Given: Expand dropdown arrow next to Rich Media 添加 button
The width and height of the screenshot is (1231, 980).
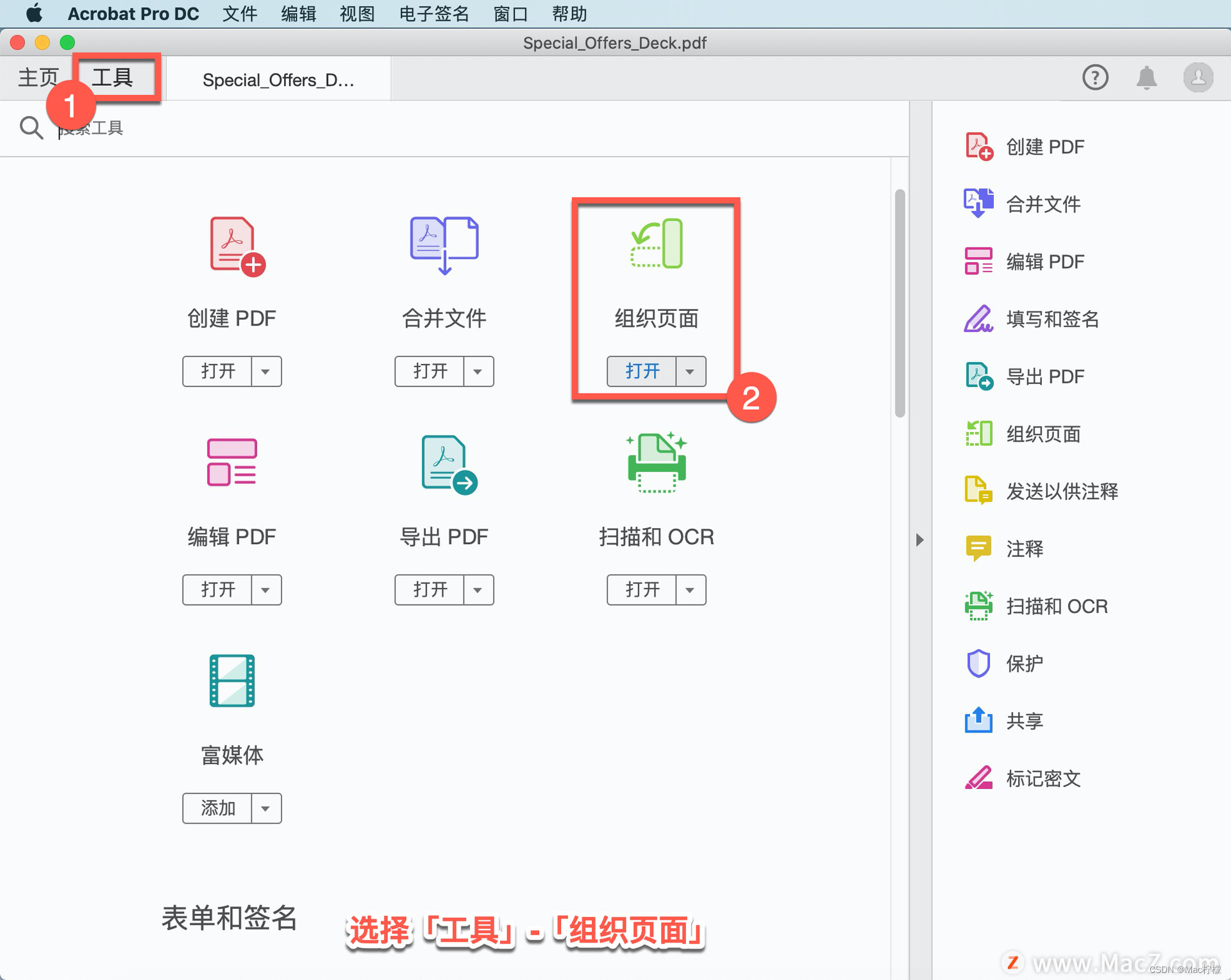Looking at the screenshot, I should 265,809.
